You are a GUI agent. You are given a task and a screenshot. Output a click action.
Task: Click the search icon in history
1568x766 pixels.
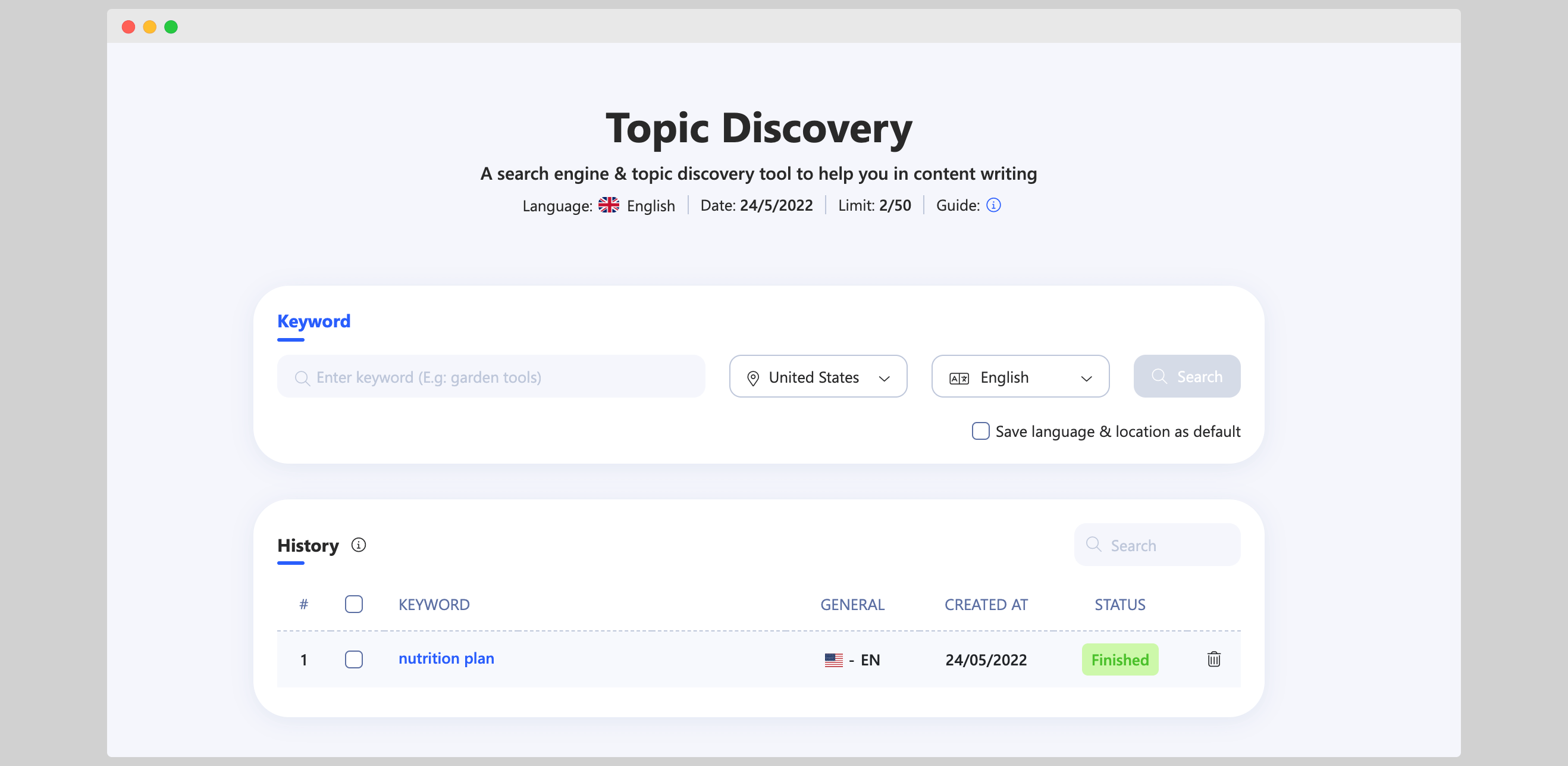click(x=1094, y=545)
